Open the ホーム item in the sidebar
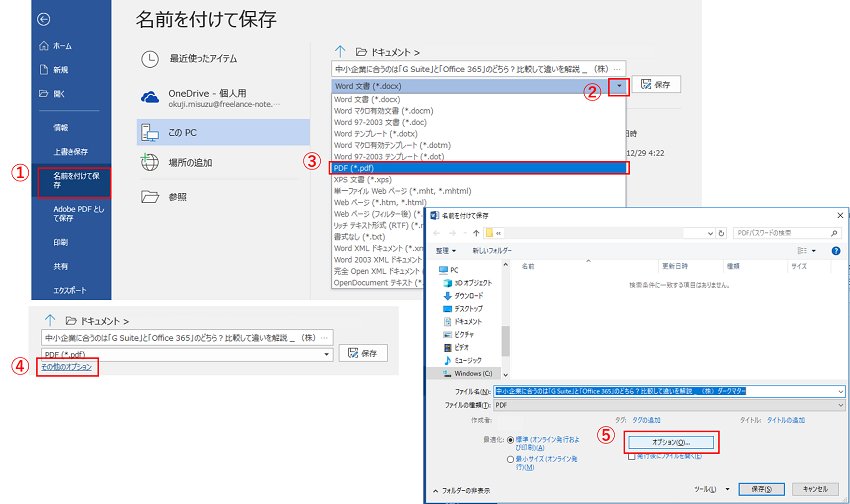The image size is (850, 504). [60, 46]
